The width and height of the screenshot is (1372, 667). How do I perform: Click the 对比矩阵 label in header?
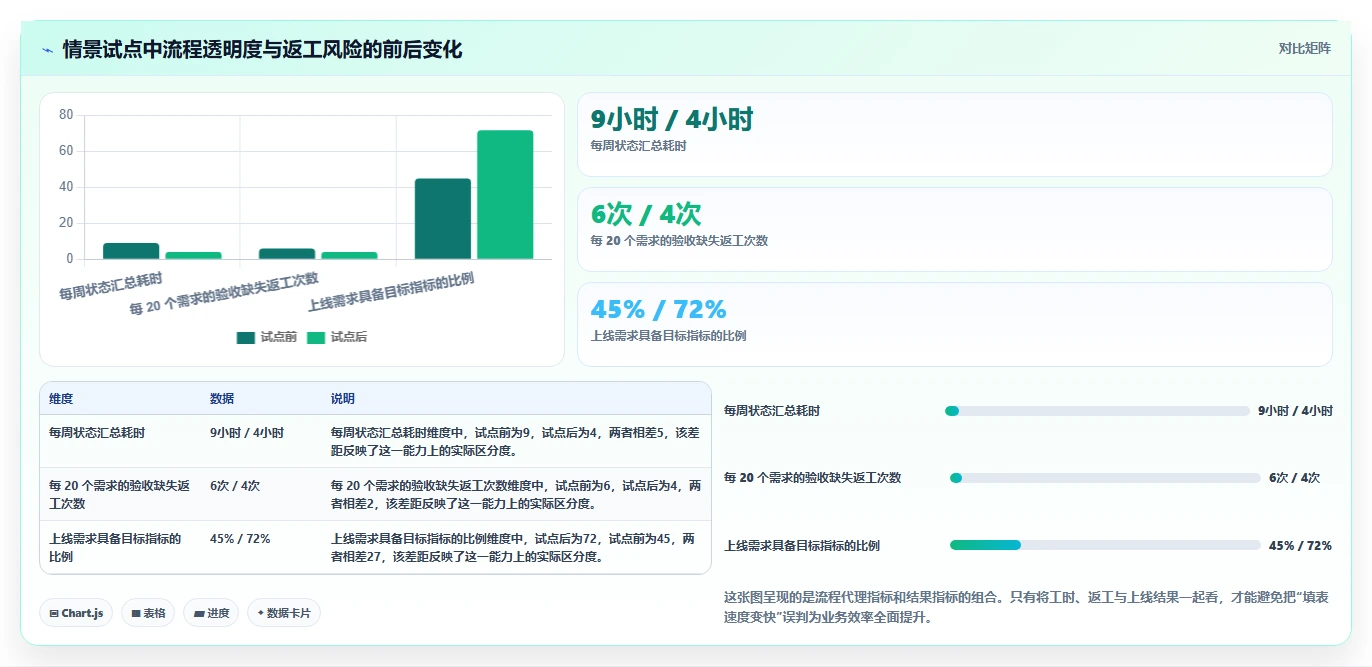coord(1305,49)
